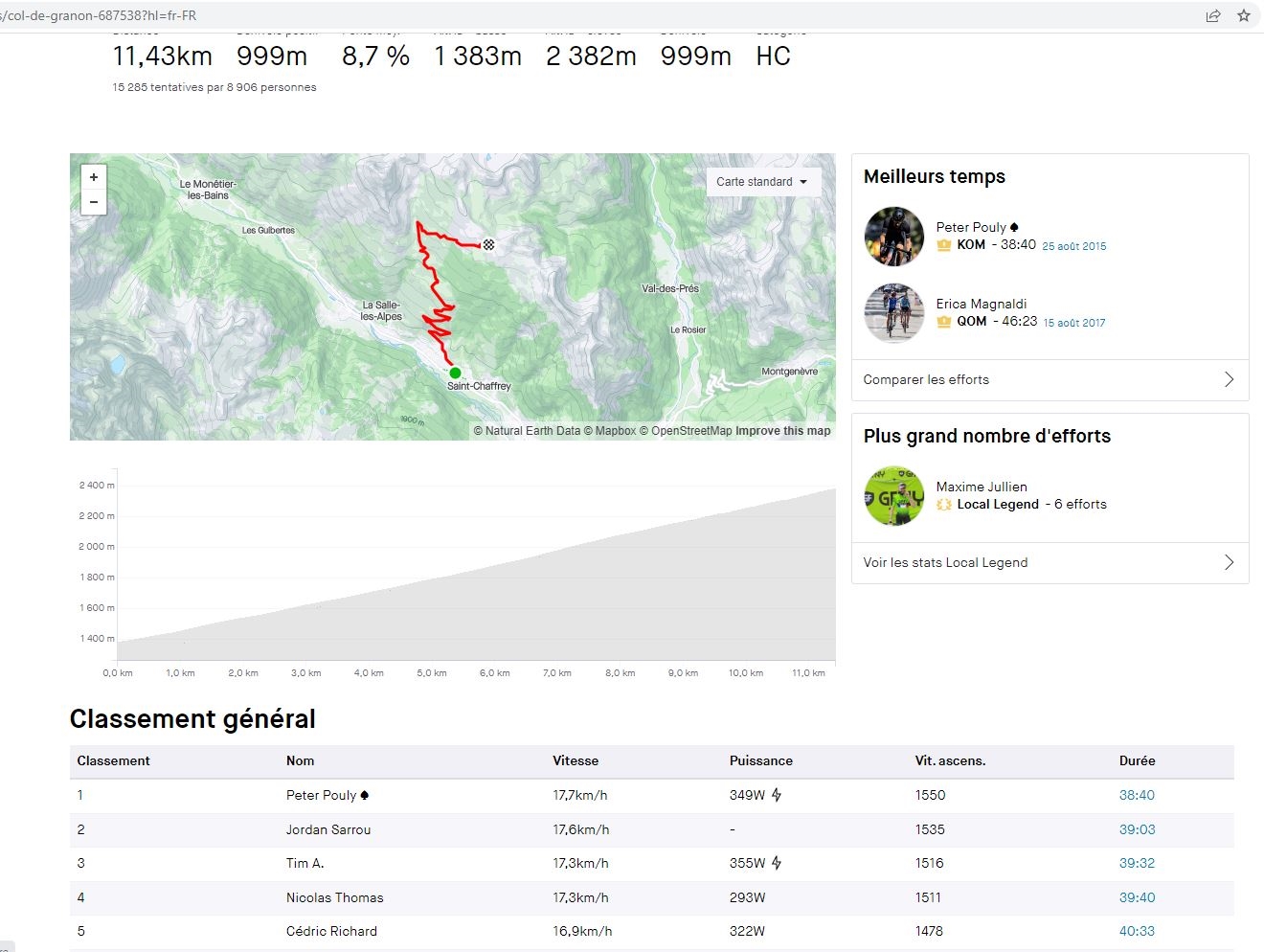The image size is (1264, 952).
Task: Open Peter Pouly's profile photo in Meilleurs temps
Action: pos(894,237)
